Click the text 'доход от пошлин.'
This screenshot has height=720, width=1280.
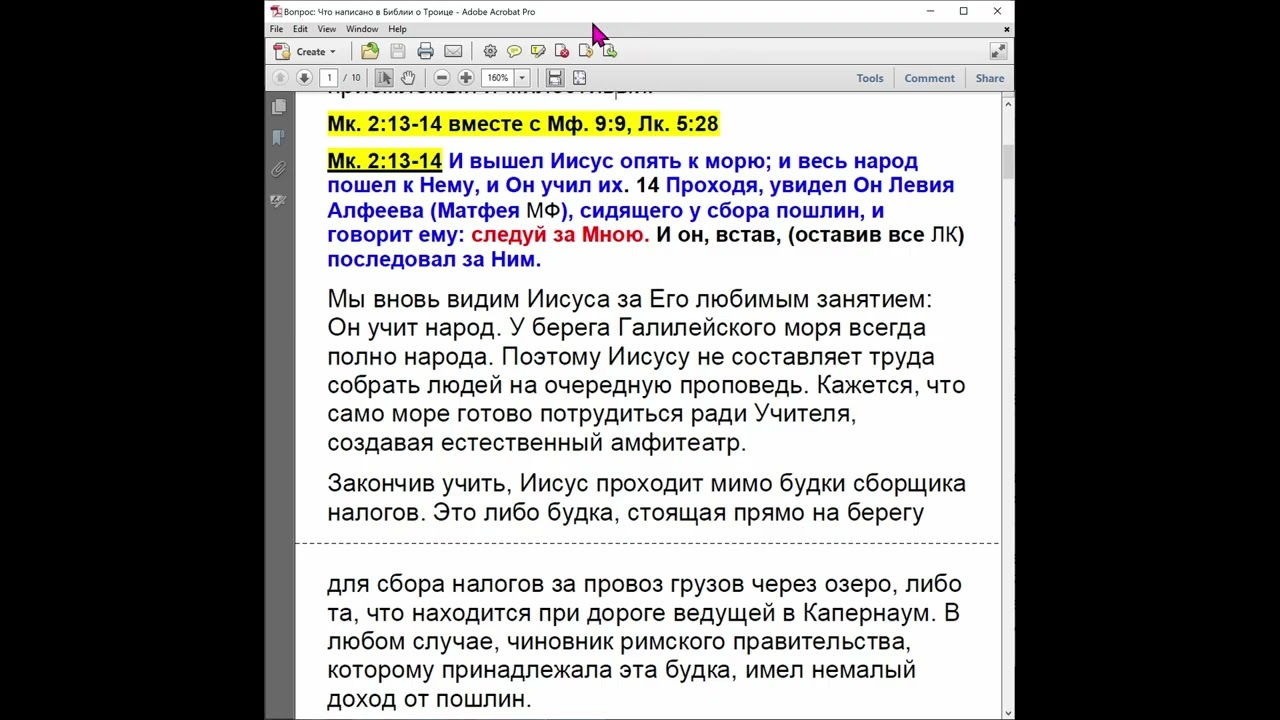click(x=429, y=699)
